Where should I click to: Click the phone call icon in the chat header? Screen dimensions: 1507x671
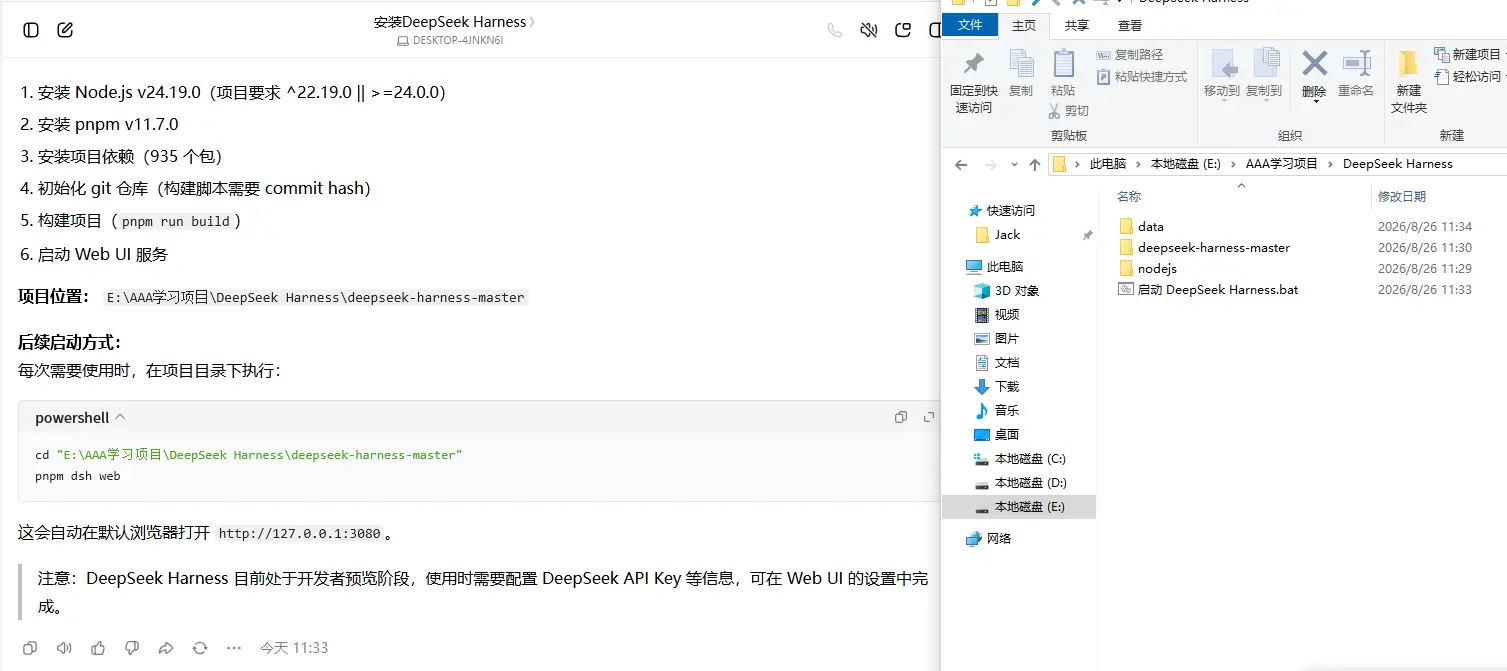tap(835, 30)
